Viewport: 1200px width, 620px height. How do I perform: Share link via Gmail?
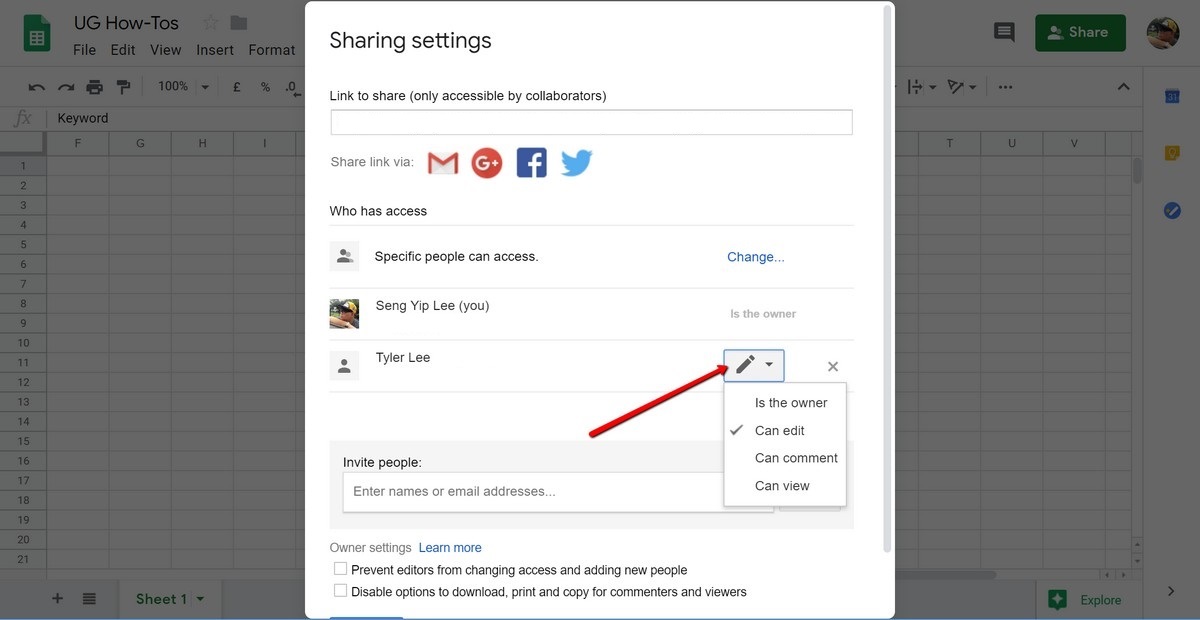click(442, 162)
